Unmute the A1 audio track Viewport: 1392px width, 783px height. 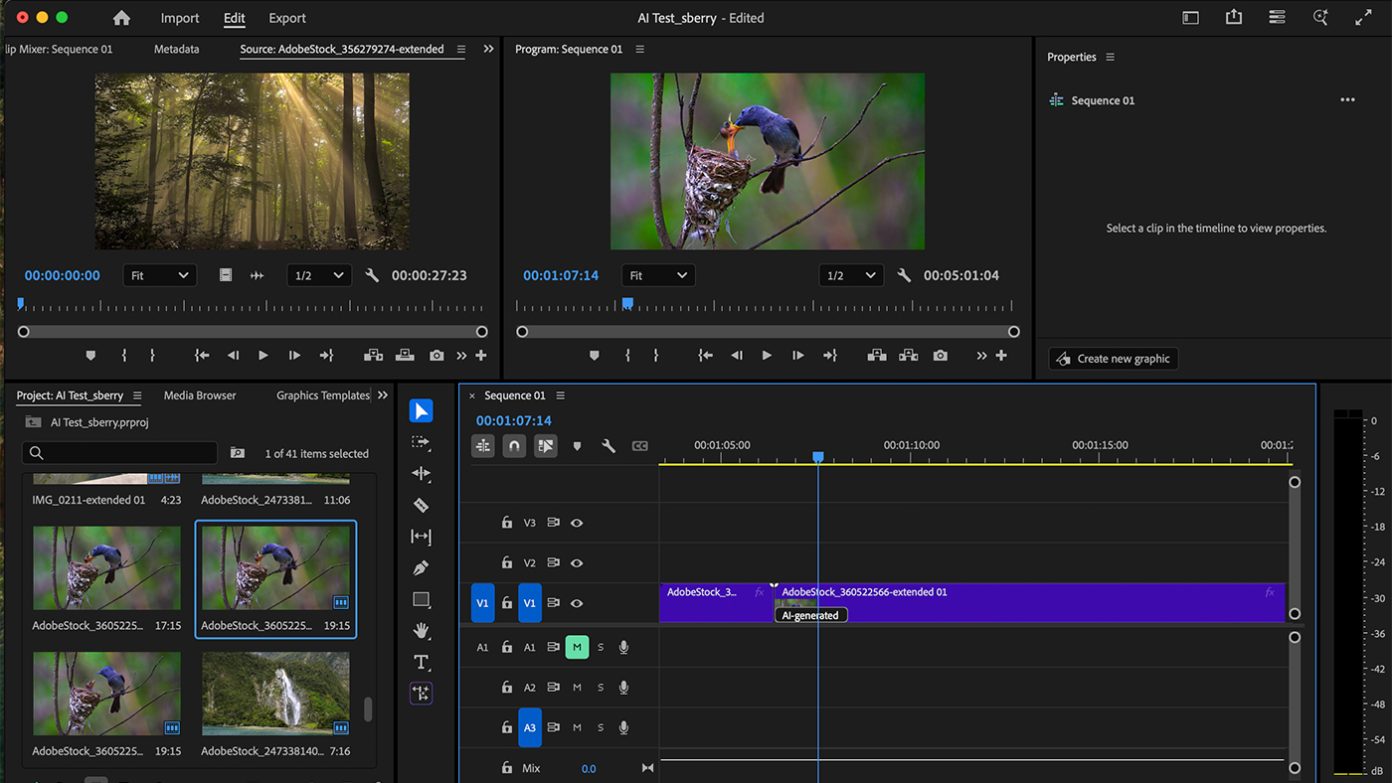pos(577,647)
